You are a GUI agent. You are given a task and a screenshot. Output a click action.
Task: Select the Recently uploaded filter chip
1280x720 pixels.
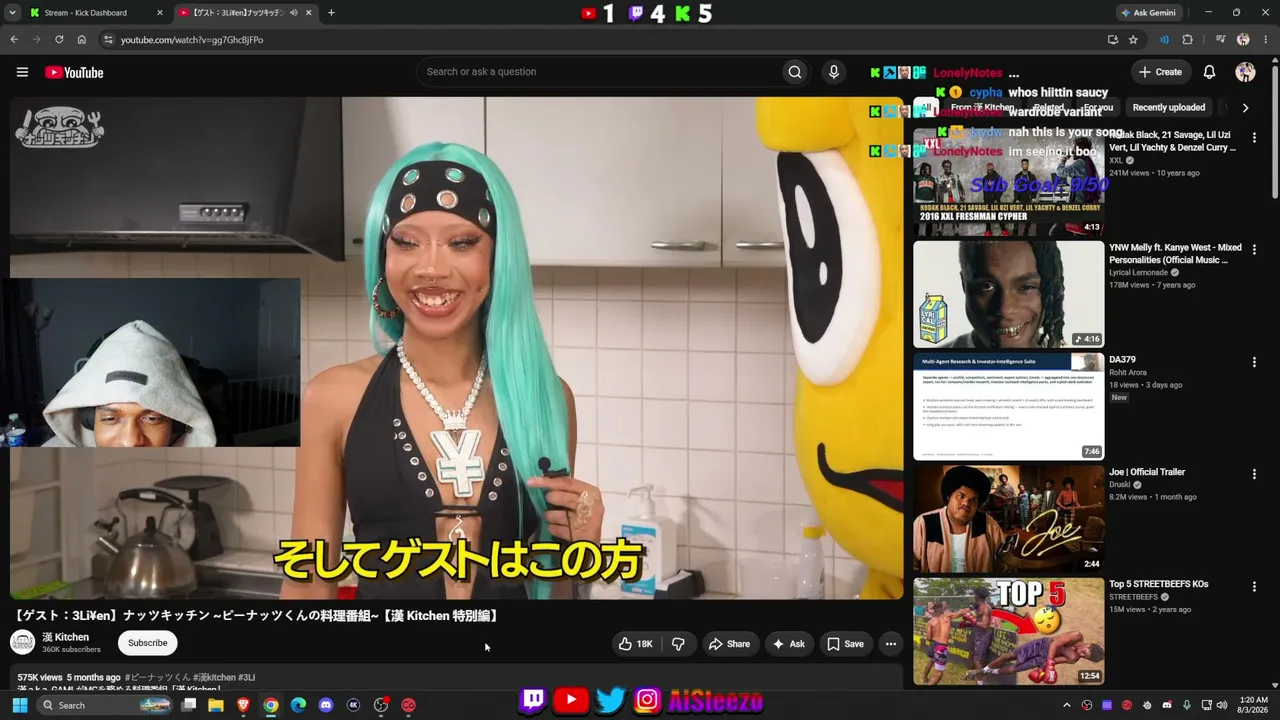point(1169,107)
